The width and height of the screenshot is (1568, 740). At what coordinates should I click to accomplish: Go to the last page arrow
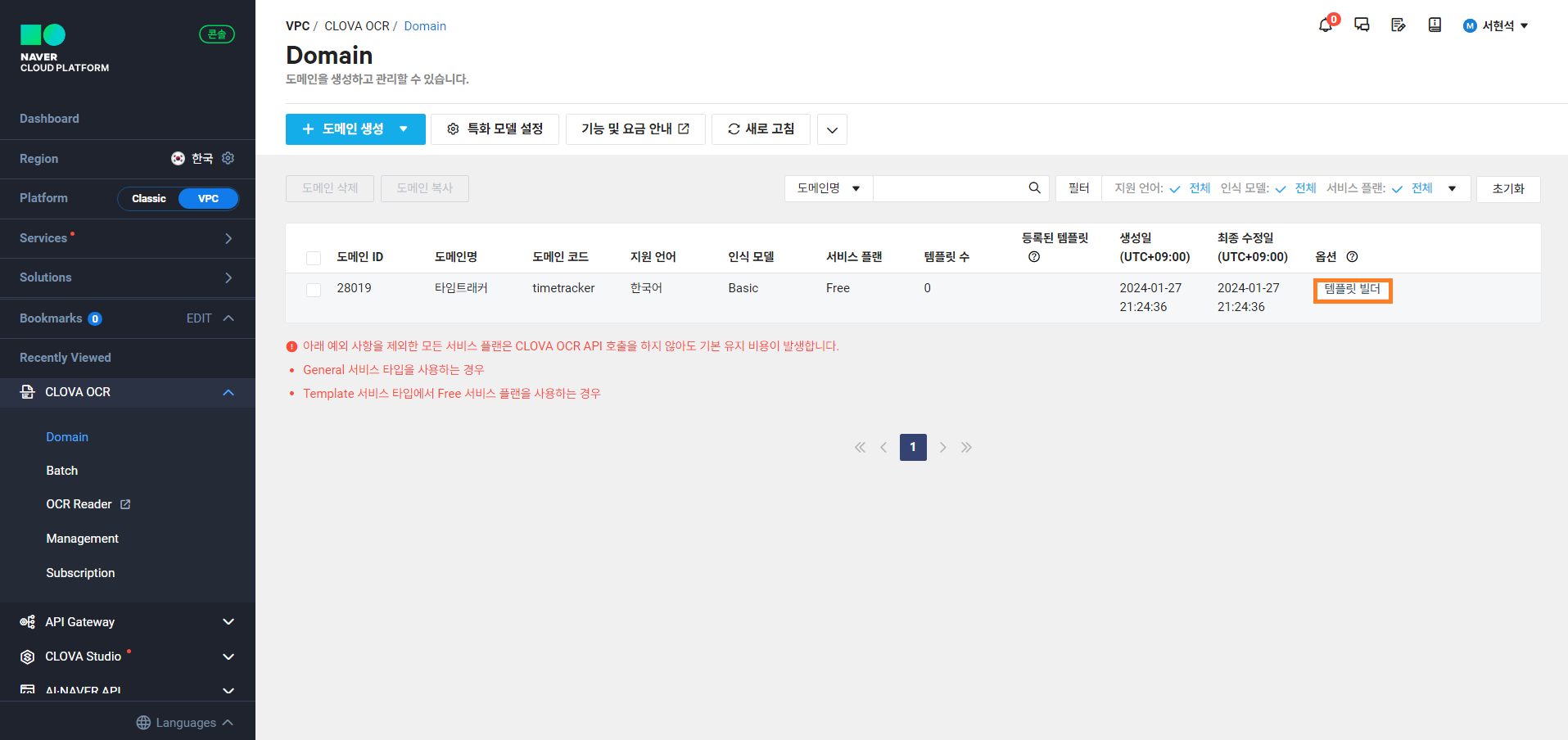[966, 447]
